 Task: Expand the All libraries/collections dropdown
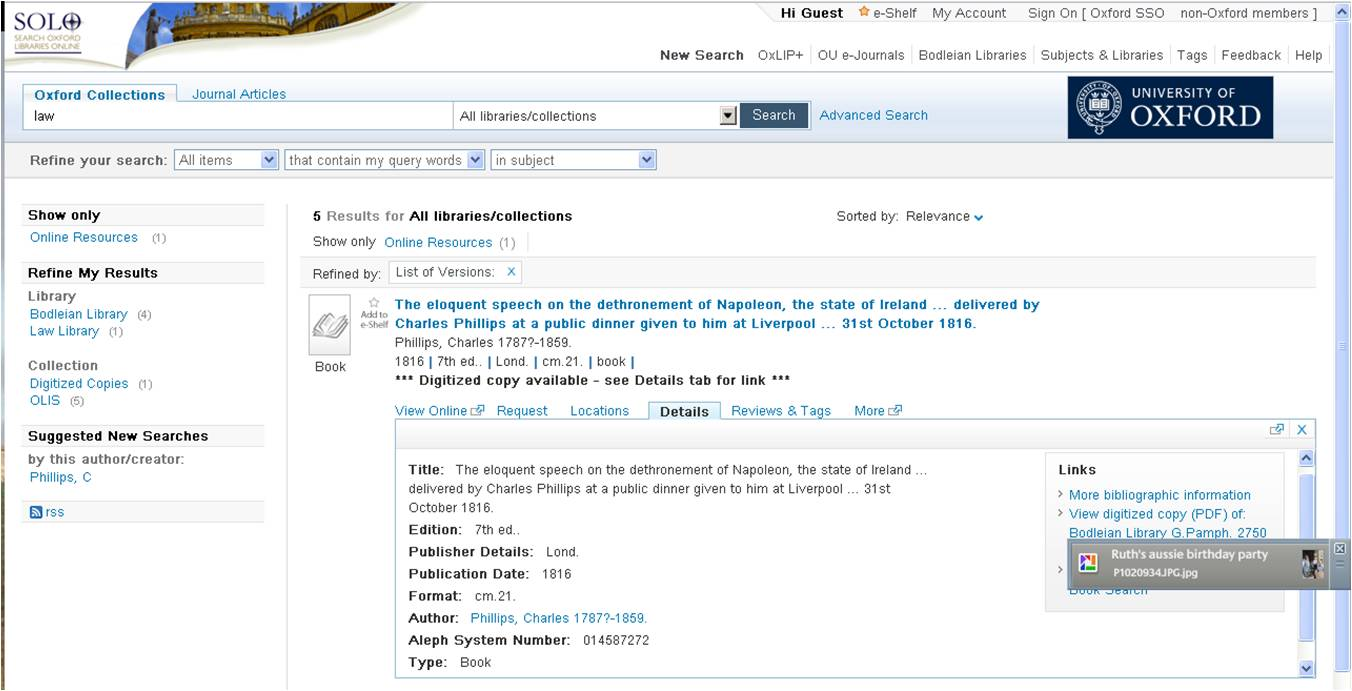tap(727, 116)
